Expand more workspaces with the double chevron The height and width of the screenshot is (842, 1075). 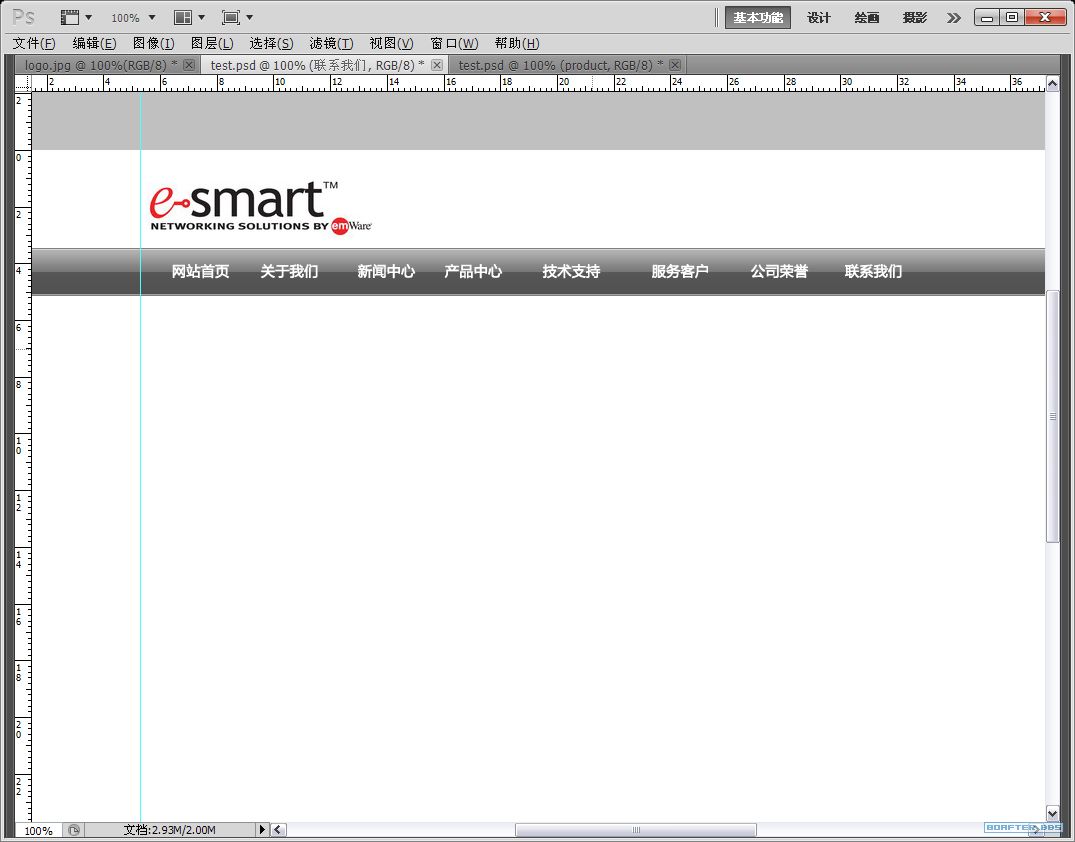click(x=954, y=18)
